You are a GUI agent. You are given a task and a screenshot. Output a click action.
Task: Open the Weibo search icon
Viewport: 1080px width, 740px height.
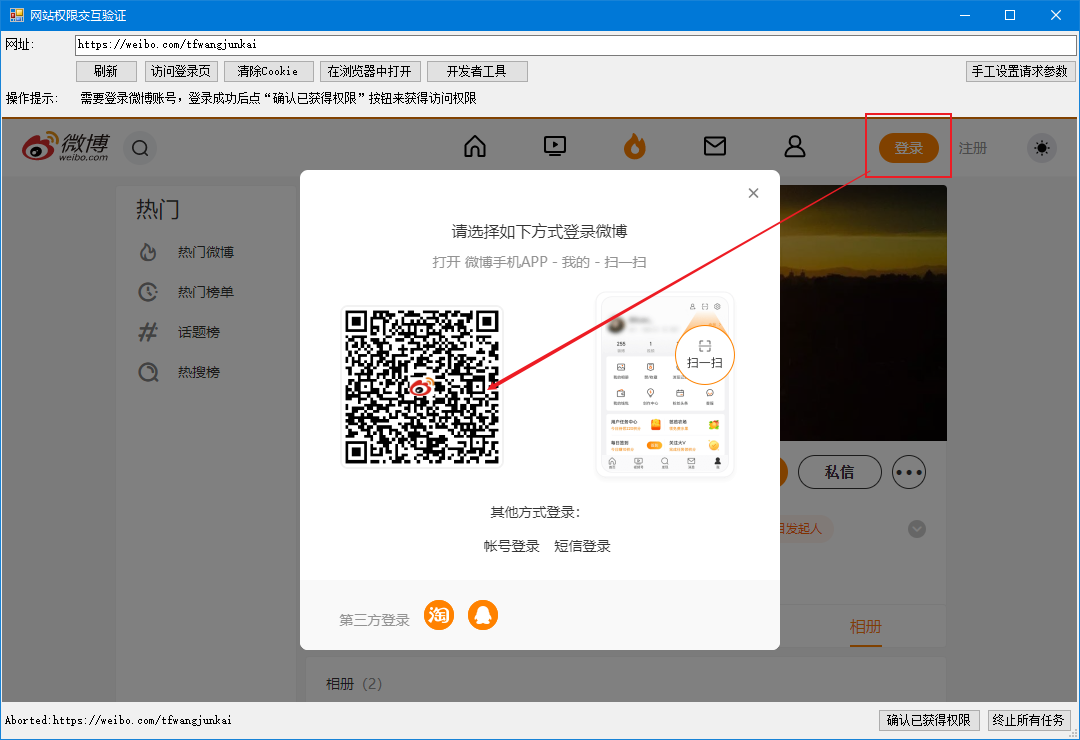click(x=140, y=148)
